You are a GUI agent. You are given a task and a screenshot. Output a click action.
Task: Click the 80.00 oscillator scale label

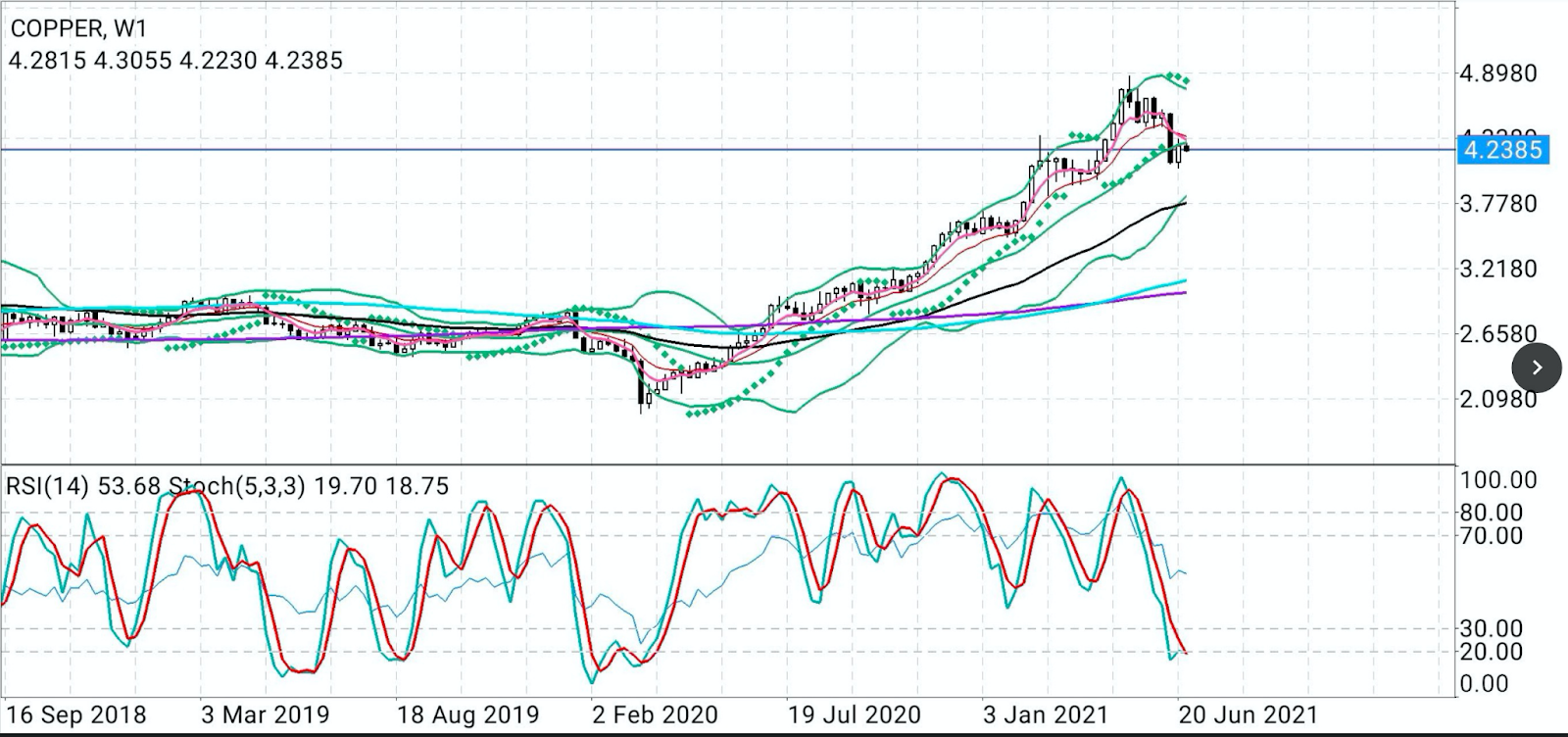(x=1492, y=513)
